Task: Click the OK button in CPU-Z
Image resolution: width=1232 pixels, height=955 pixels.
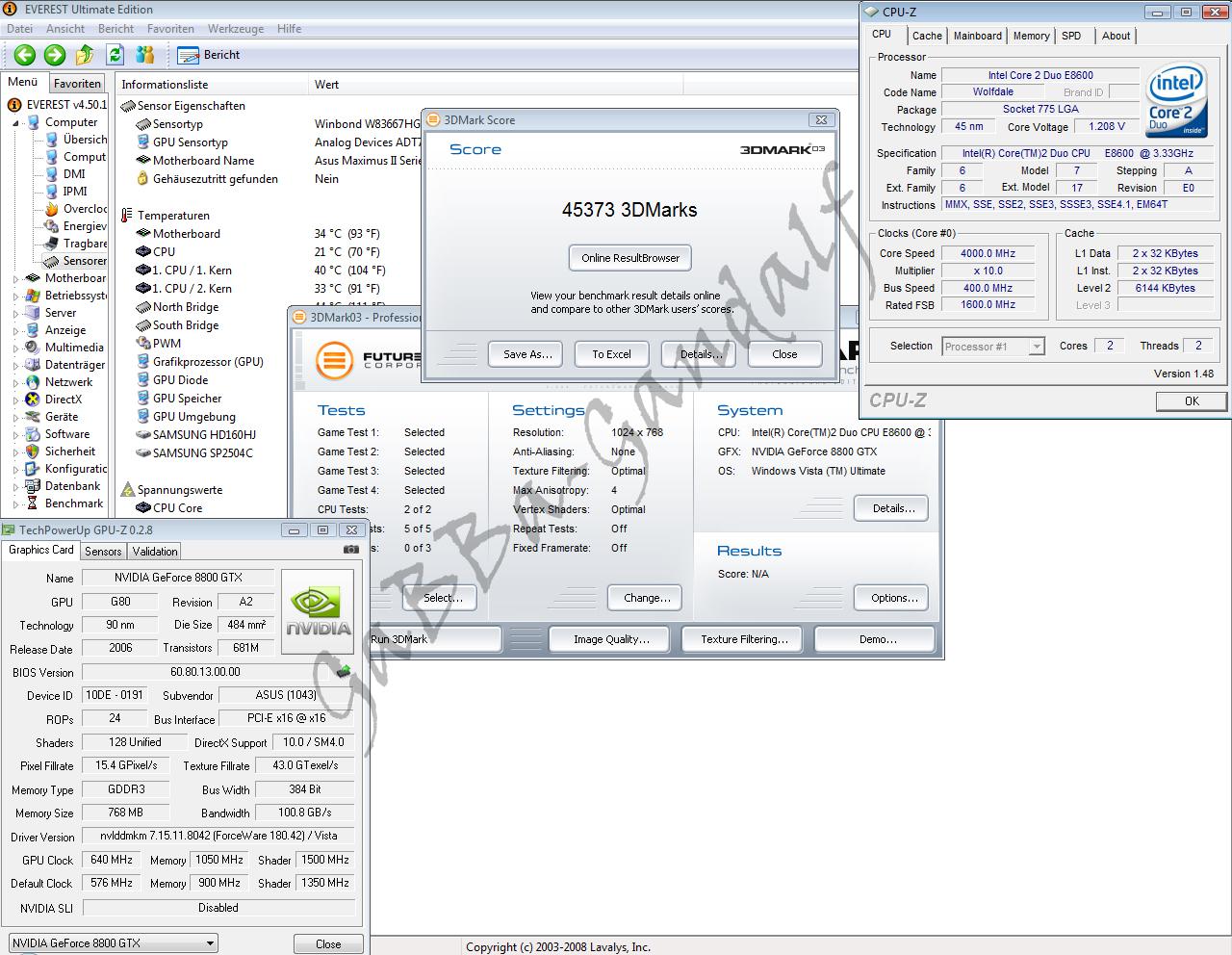Action: click(x=1192, y=401)
